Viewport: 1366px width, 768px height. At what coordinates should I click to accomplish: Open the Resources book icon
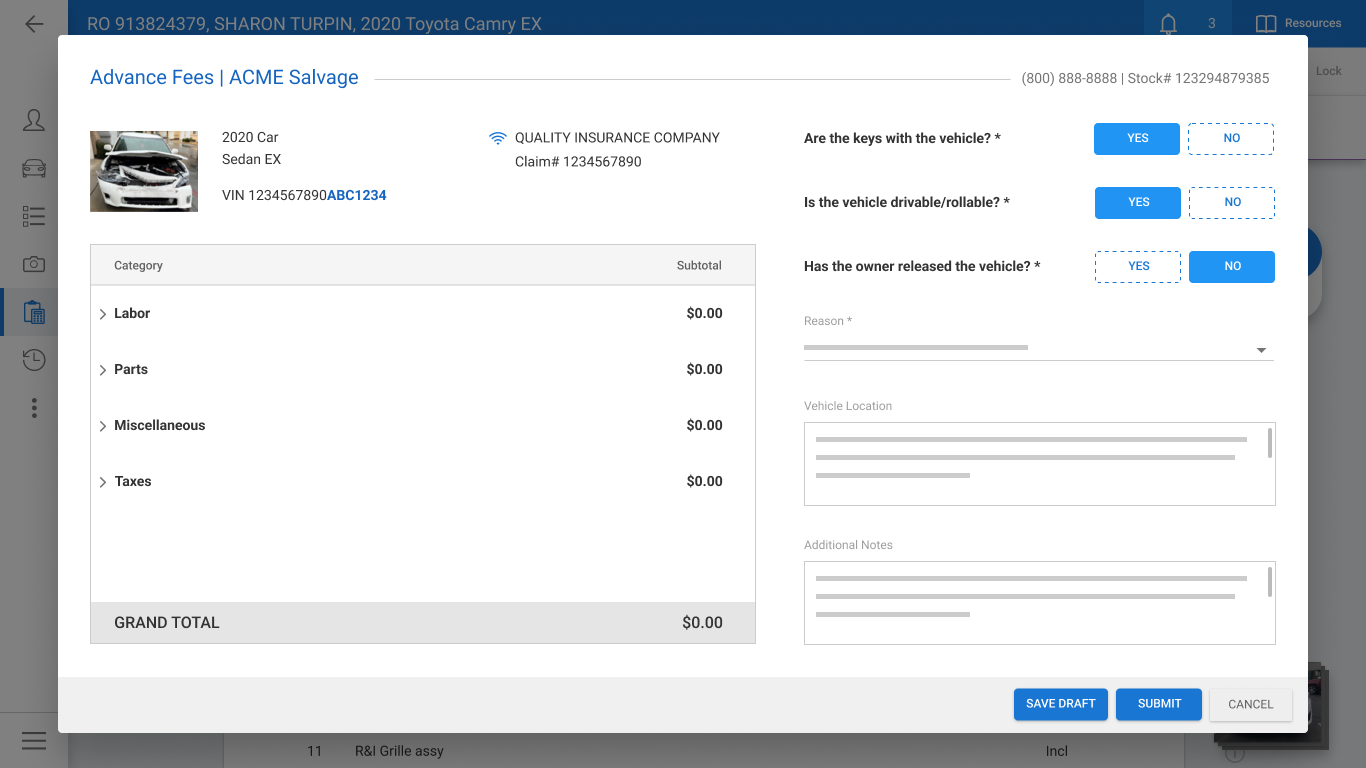tap(1266, 24)
